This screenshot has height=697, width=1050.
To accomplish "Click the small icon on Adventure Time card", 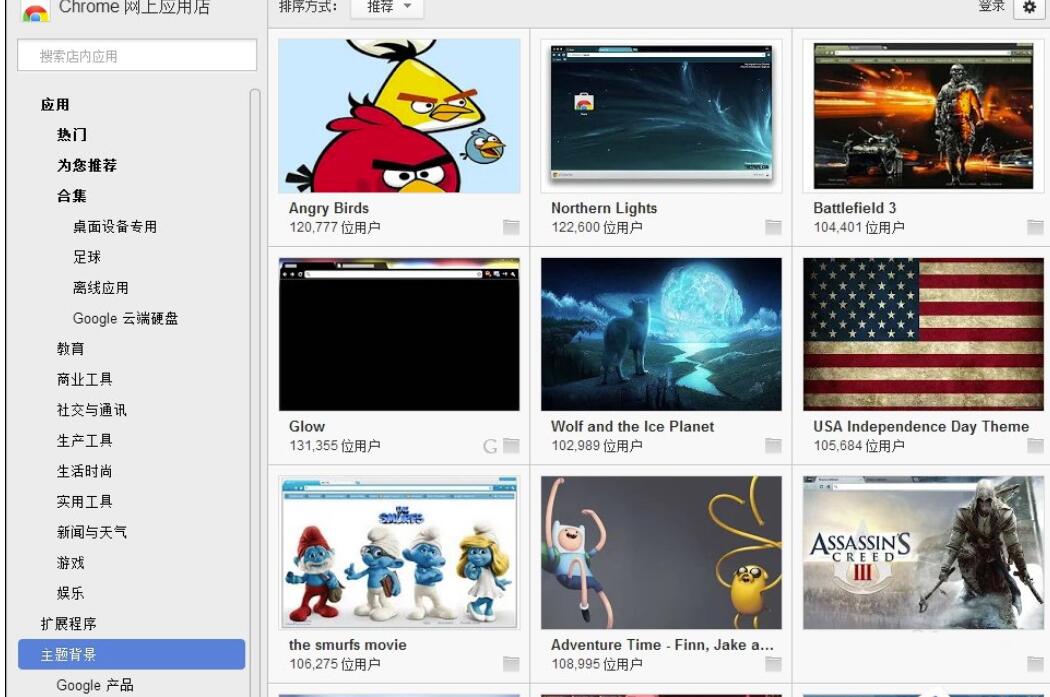I will tap(773, 664).
